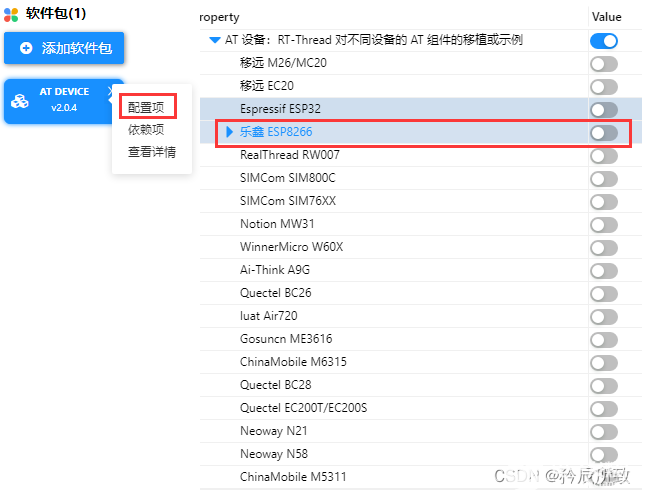Click the AT 设备 group description text
Screen dimensions: 646x494
[x=374, y=40]
